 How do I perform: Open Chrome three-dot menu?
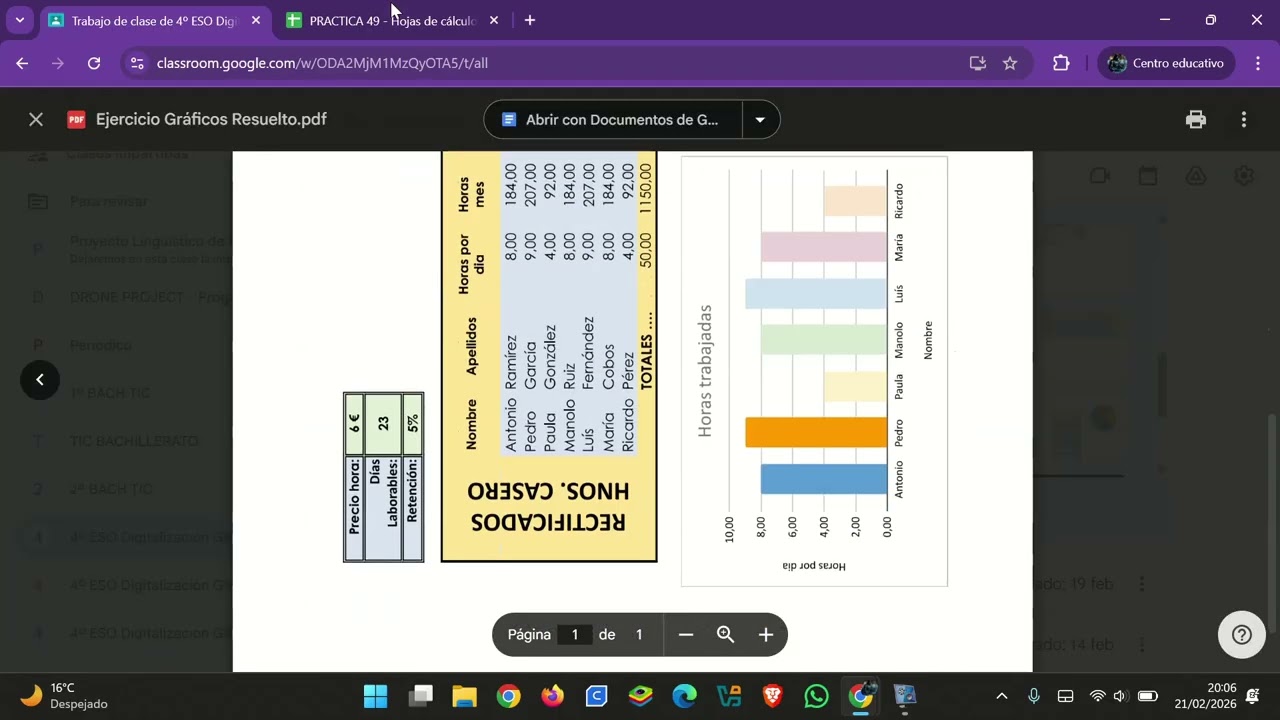pyautogui.click(x=1258, y=63)
